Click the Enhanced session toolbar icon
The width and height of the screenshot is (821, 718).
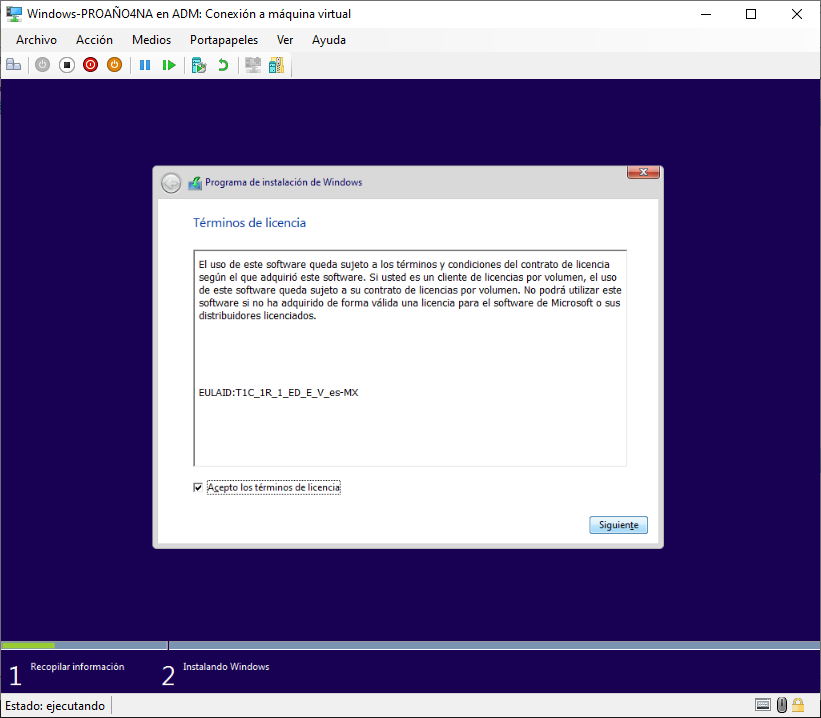coord(253,65)
